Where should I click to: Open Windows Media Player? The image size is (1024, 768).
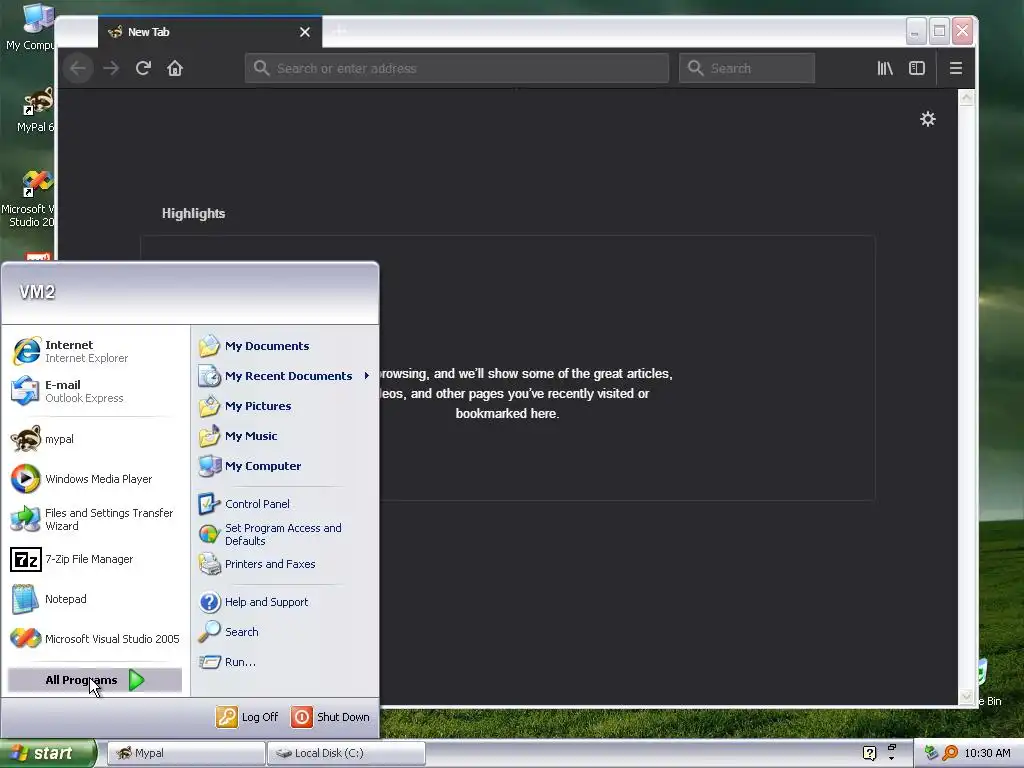95,479
